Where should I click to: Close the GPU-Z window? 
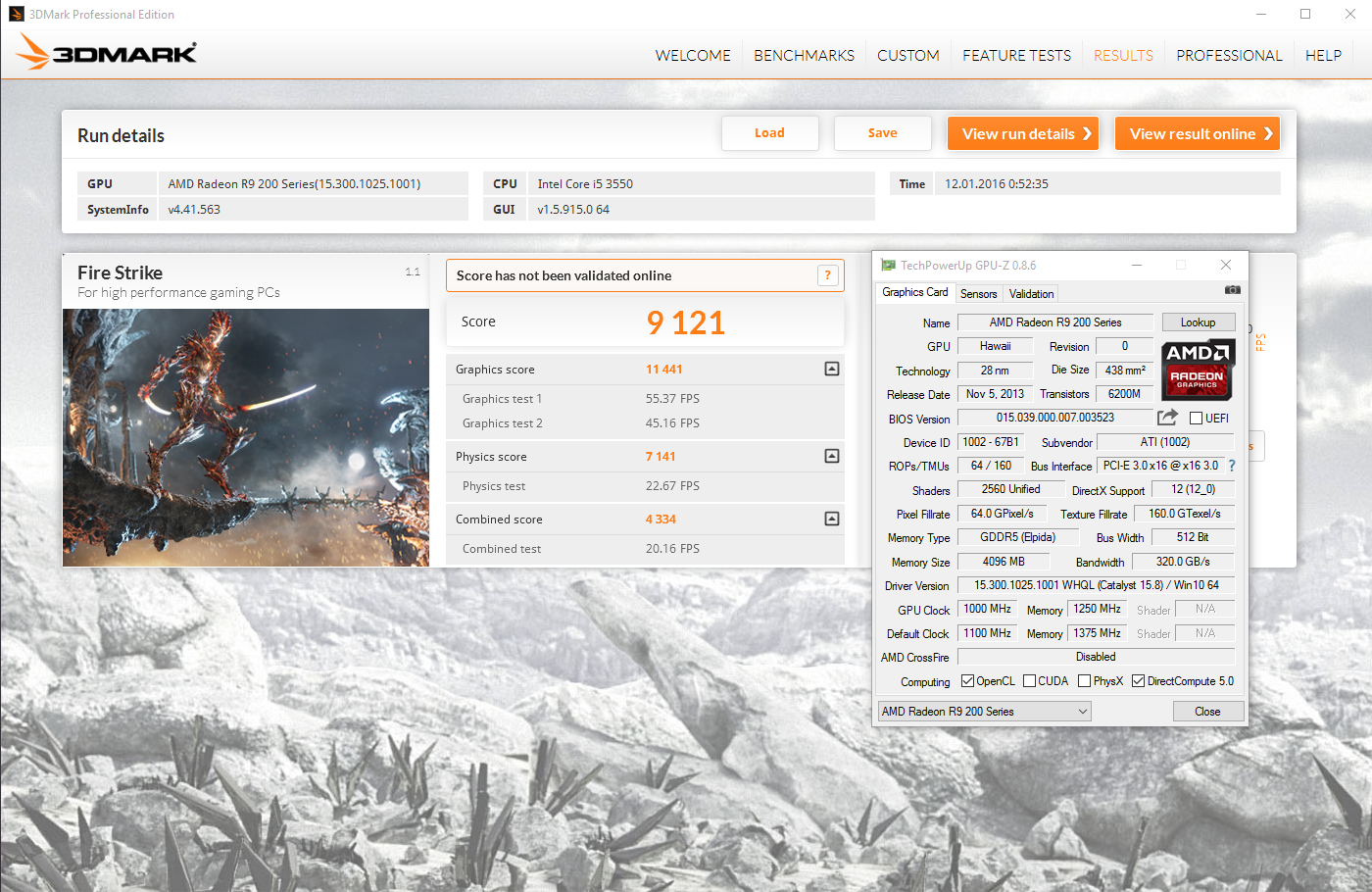click(1225, 265)
